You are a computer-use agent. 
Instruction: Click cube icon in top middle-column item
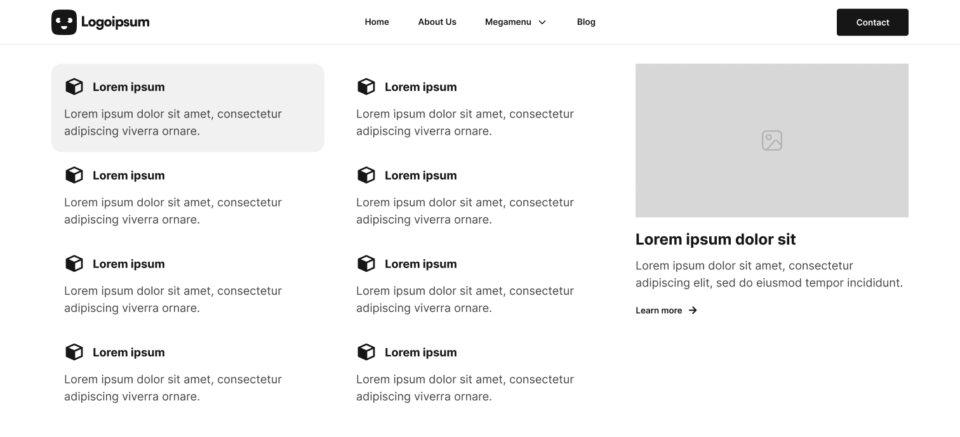[366, 87]
